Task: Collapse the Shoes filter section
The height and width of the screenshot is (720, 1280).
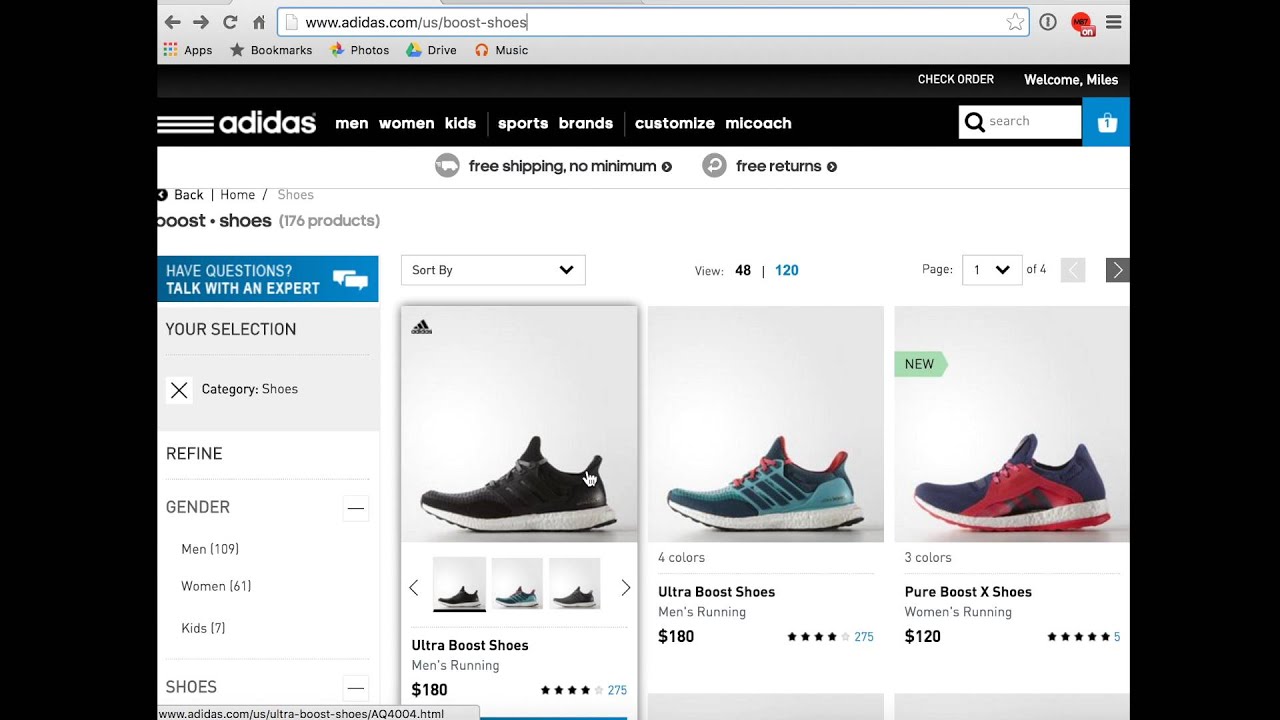Action: pyautogui.click(x=355, y=688)
